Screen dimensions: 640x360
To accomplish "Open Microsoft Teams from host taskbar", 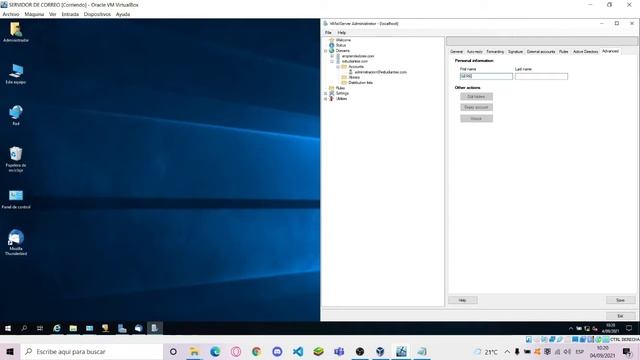I will tap(339, 351).
